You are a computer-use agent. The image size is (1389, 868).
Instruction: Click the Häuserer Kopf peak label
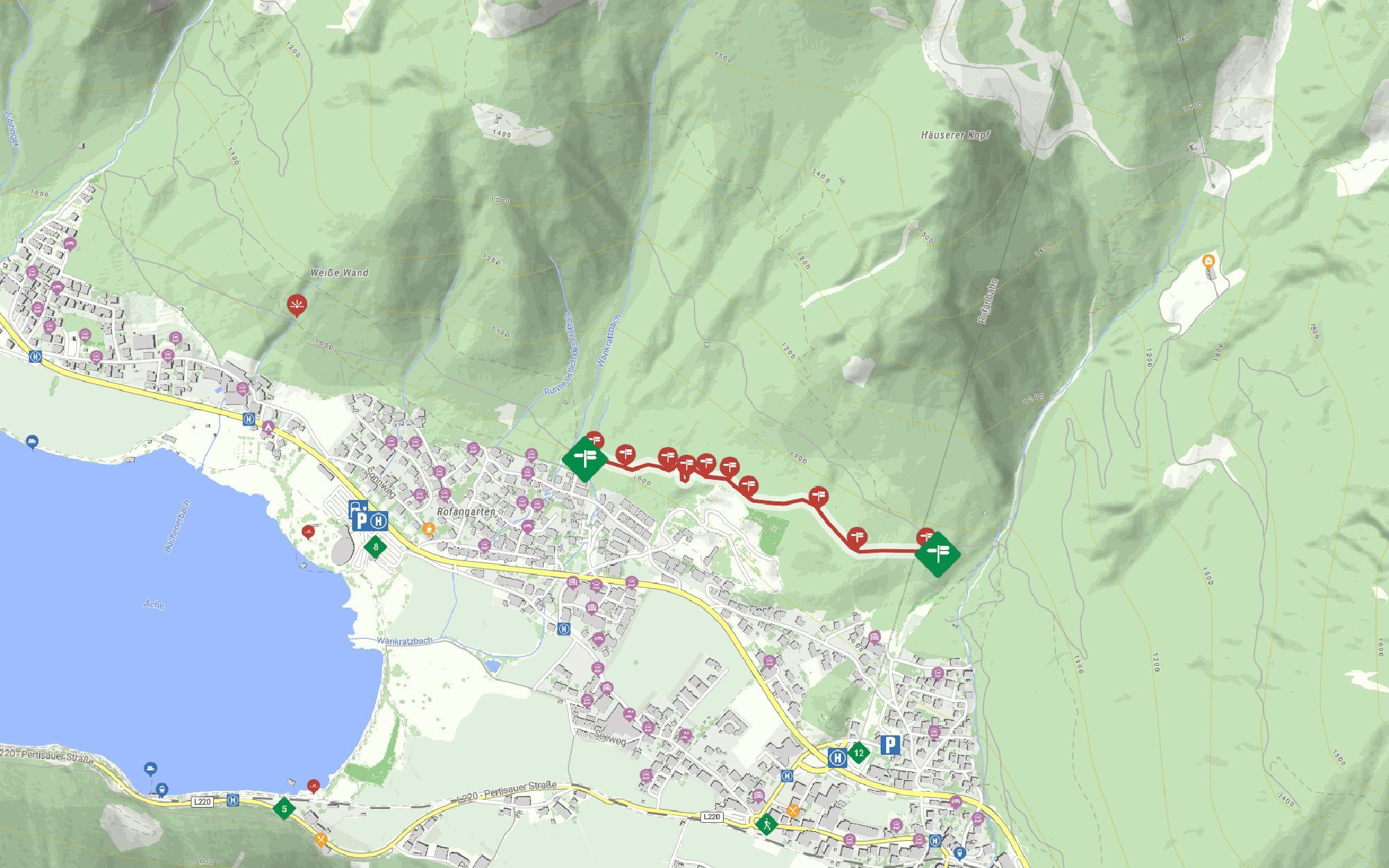(x=956, y=135)
